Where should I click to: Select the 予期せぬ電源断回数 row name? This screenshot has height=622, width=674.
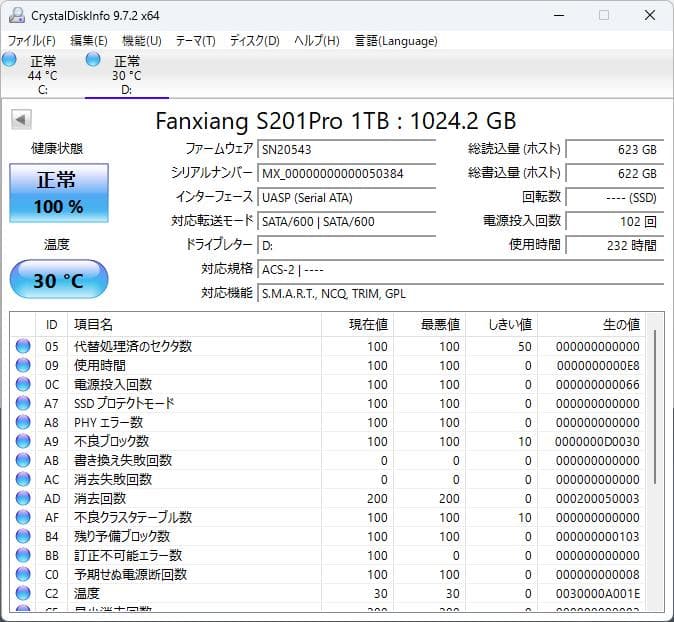click(131, 574)
